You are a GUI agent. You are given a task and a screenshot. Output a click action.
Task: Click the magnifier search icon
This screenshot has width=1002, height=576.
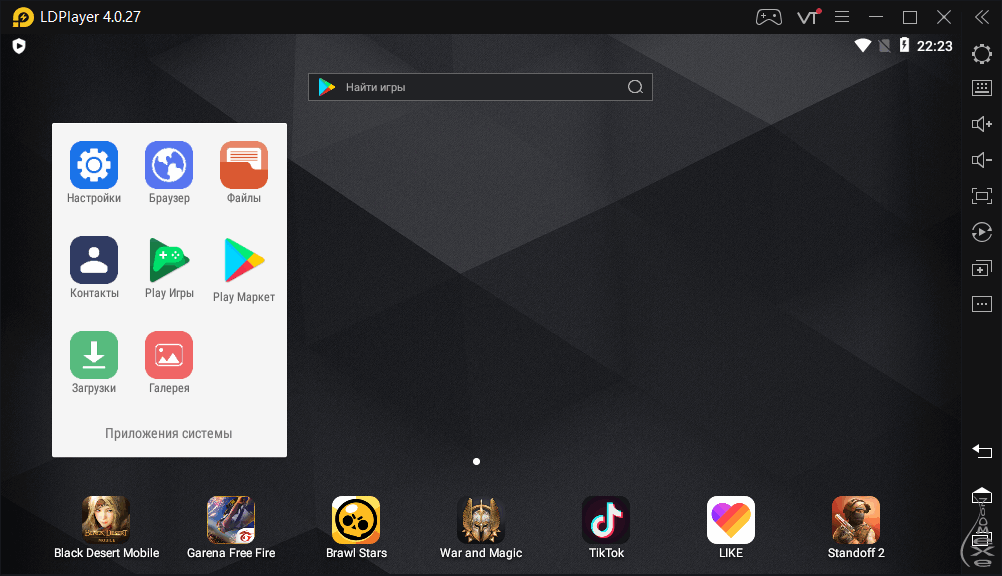tap(635, 87)
